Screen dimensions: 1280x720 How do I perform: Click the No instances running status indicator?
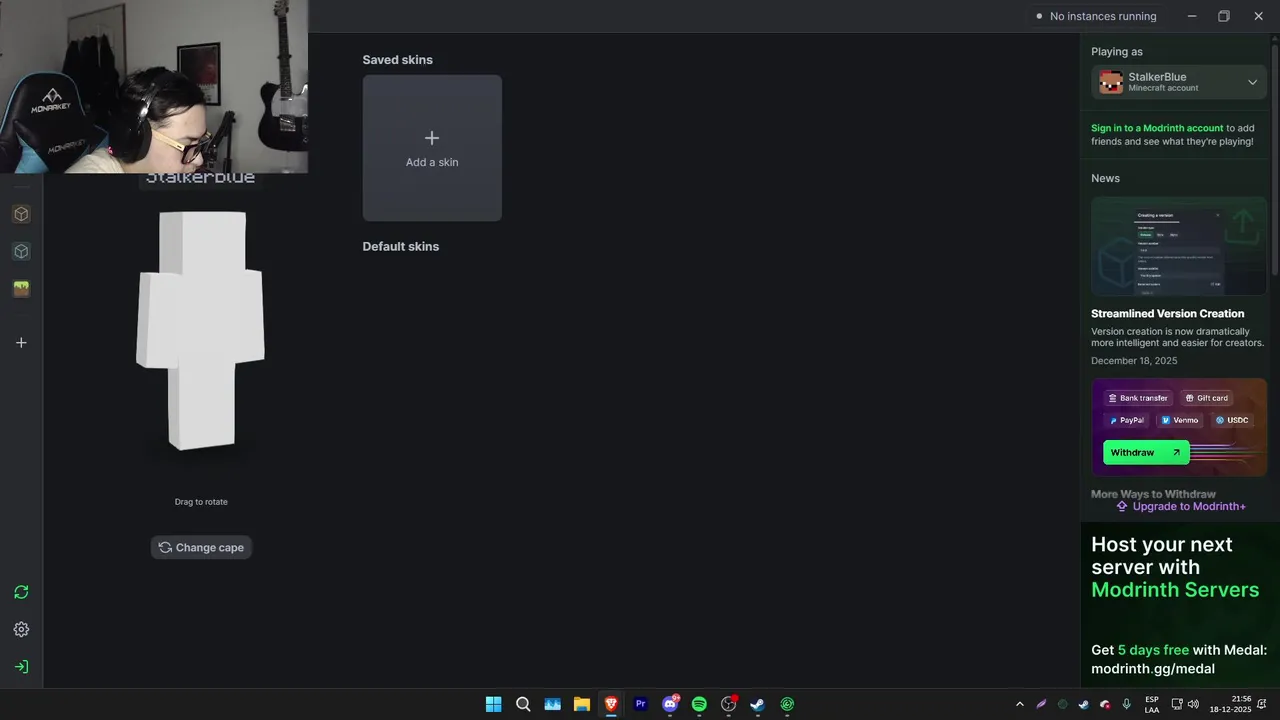[x=1096, y=16]
